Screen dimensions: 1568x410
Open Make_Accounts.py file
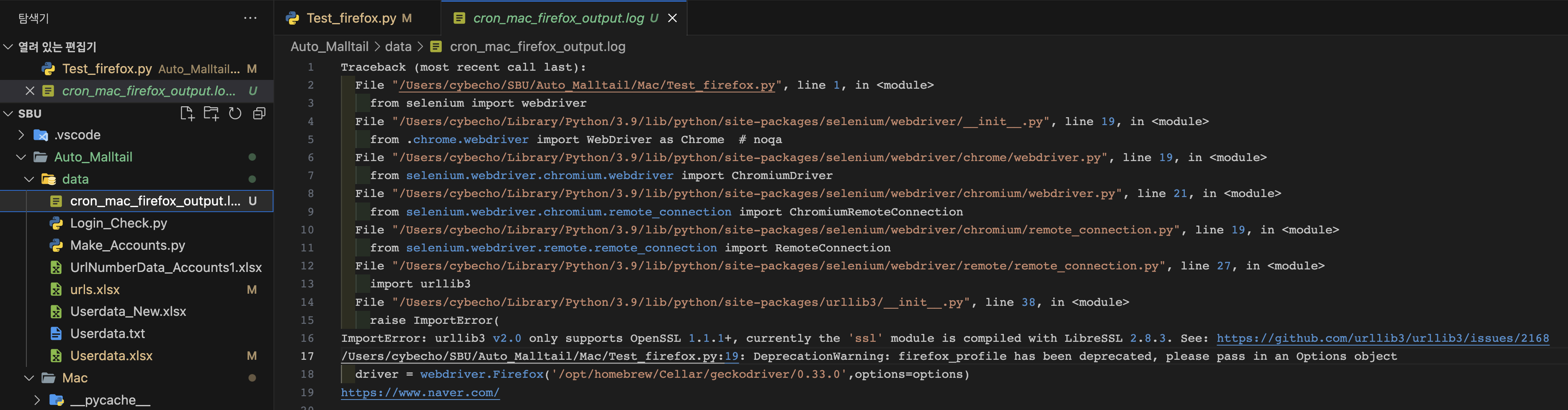(x=127, y=245)
